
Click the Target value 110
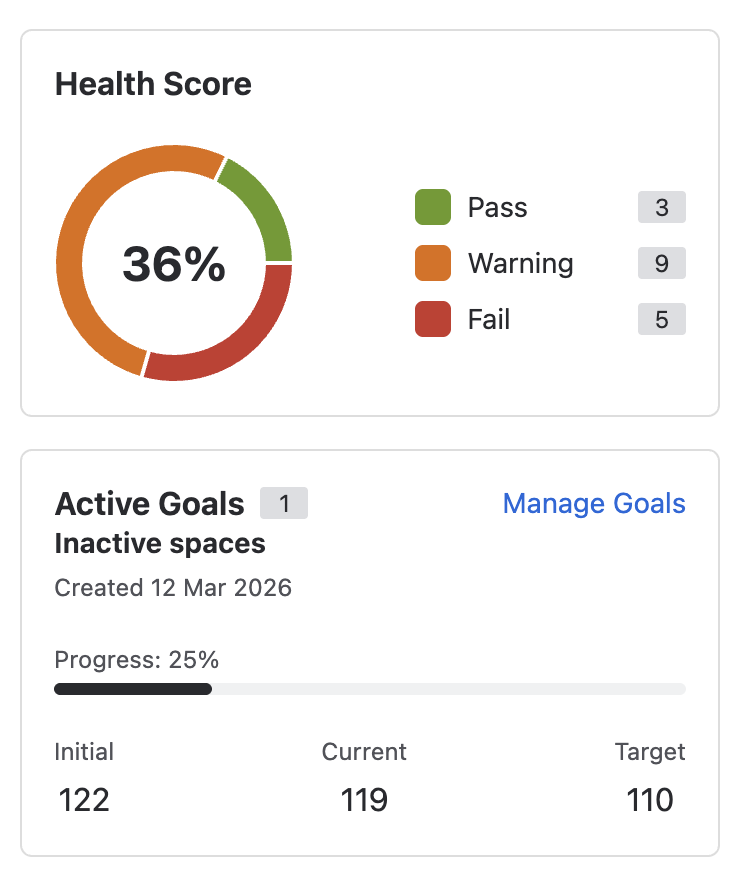tap(650, 800)
